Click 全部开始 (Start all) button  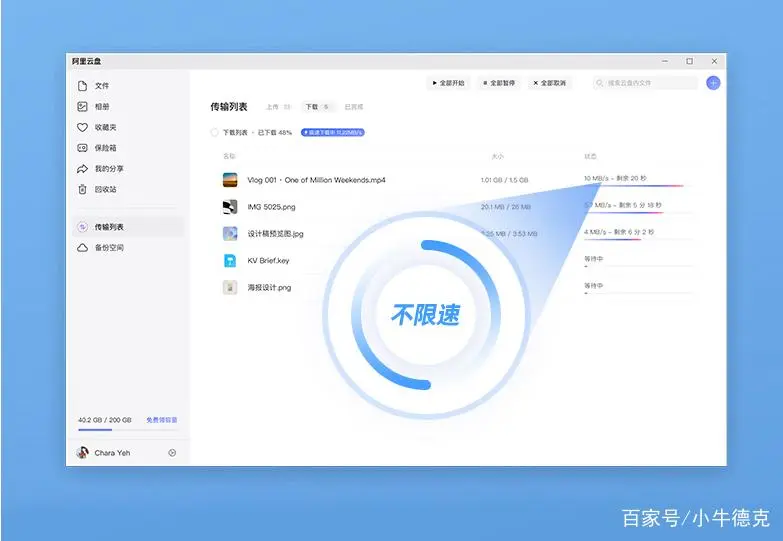[448, 83]
